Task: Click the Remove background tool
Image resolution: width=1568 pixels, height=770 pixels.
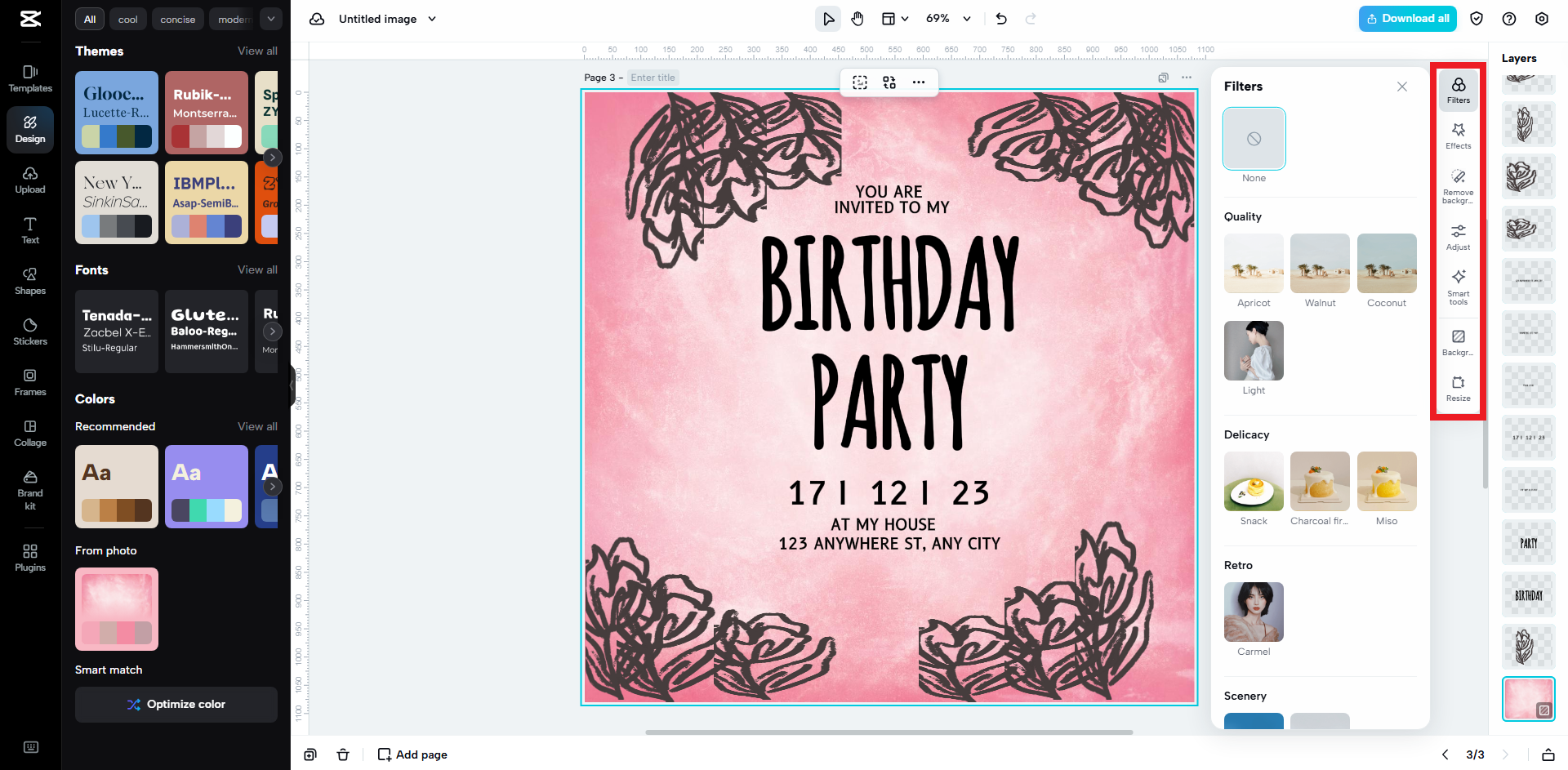Action: pos(1458,185)
